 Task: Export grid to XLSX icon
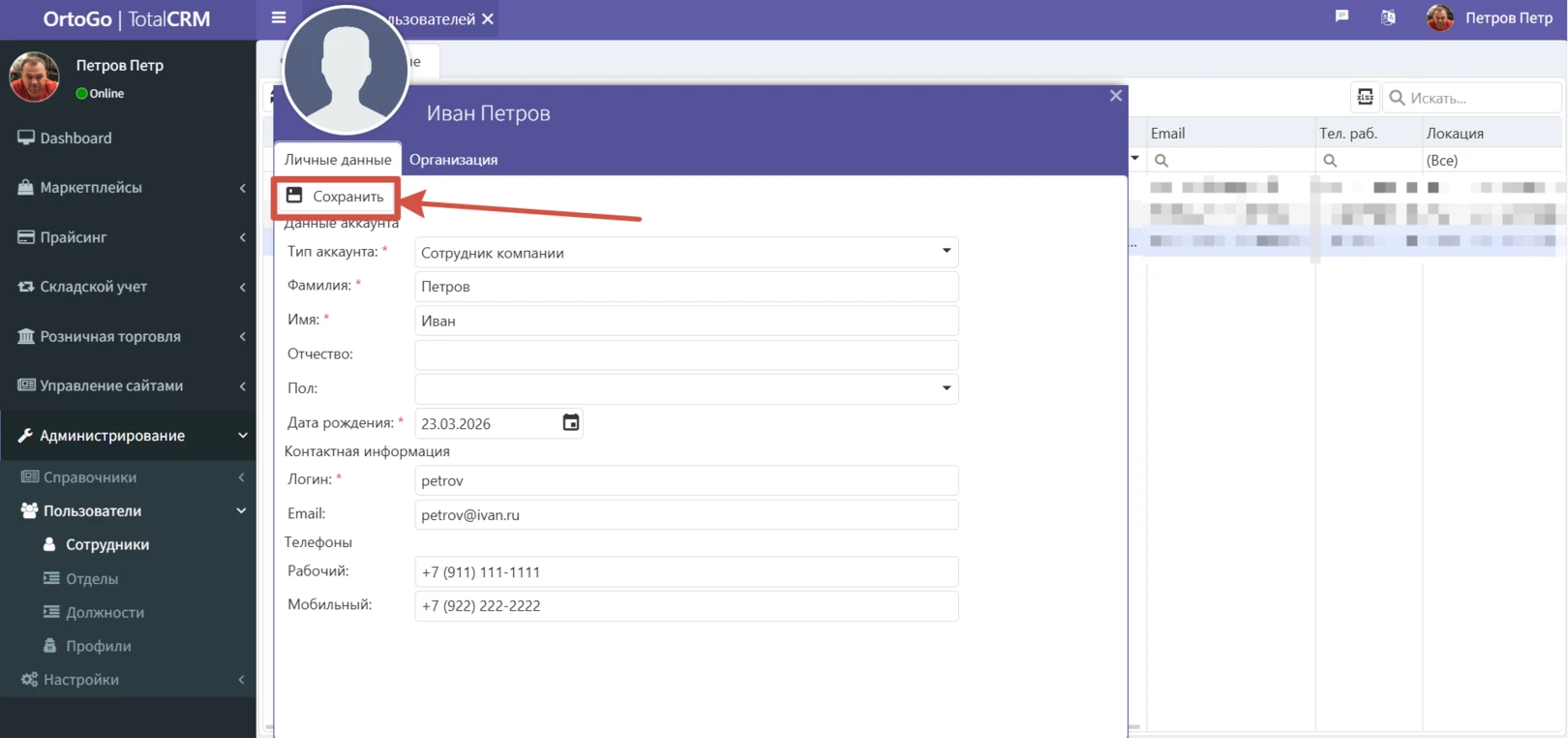pyautogui.click(x=1365, y=97)
